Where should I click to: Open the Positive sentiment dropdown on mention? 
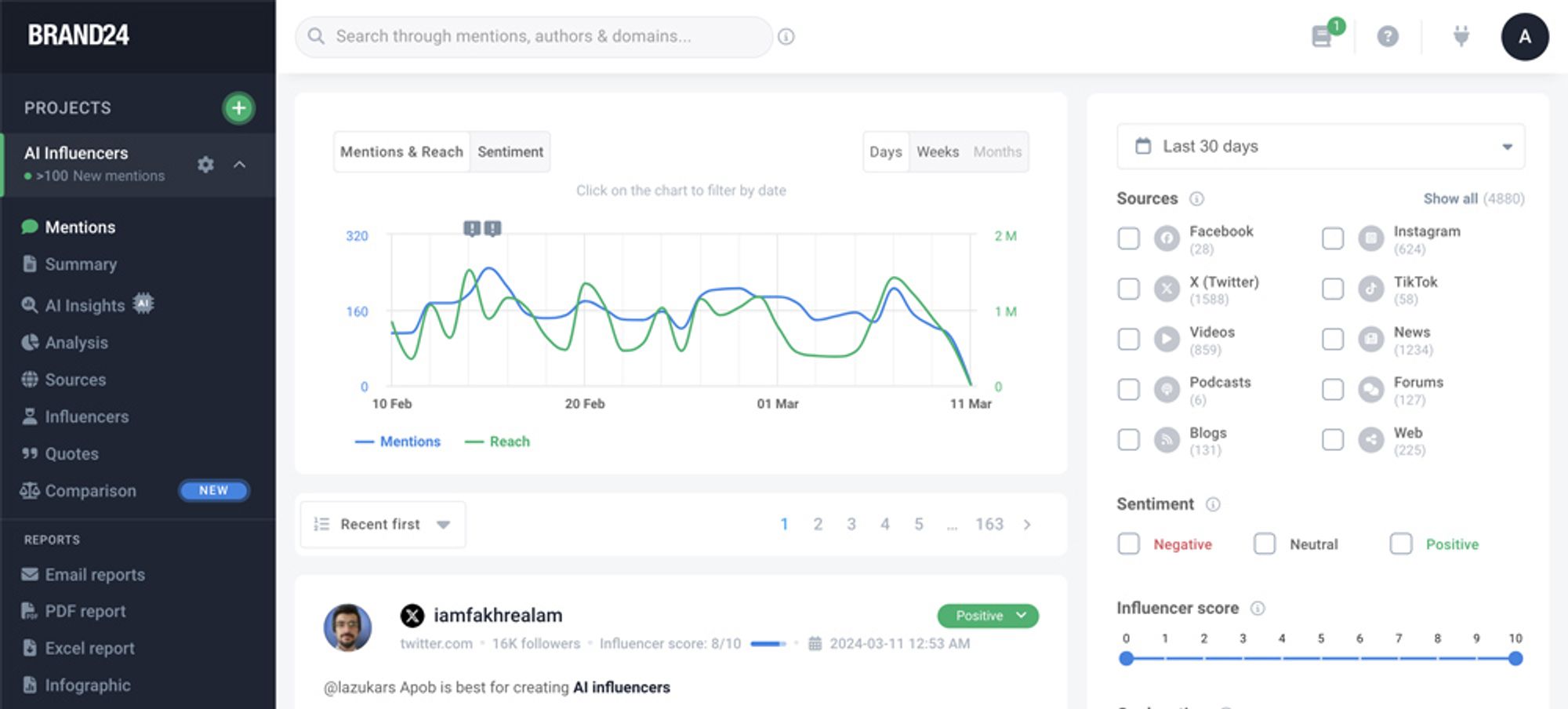point(988,616)
